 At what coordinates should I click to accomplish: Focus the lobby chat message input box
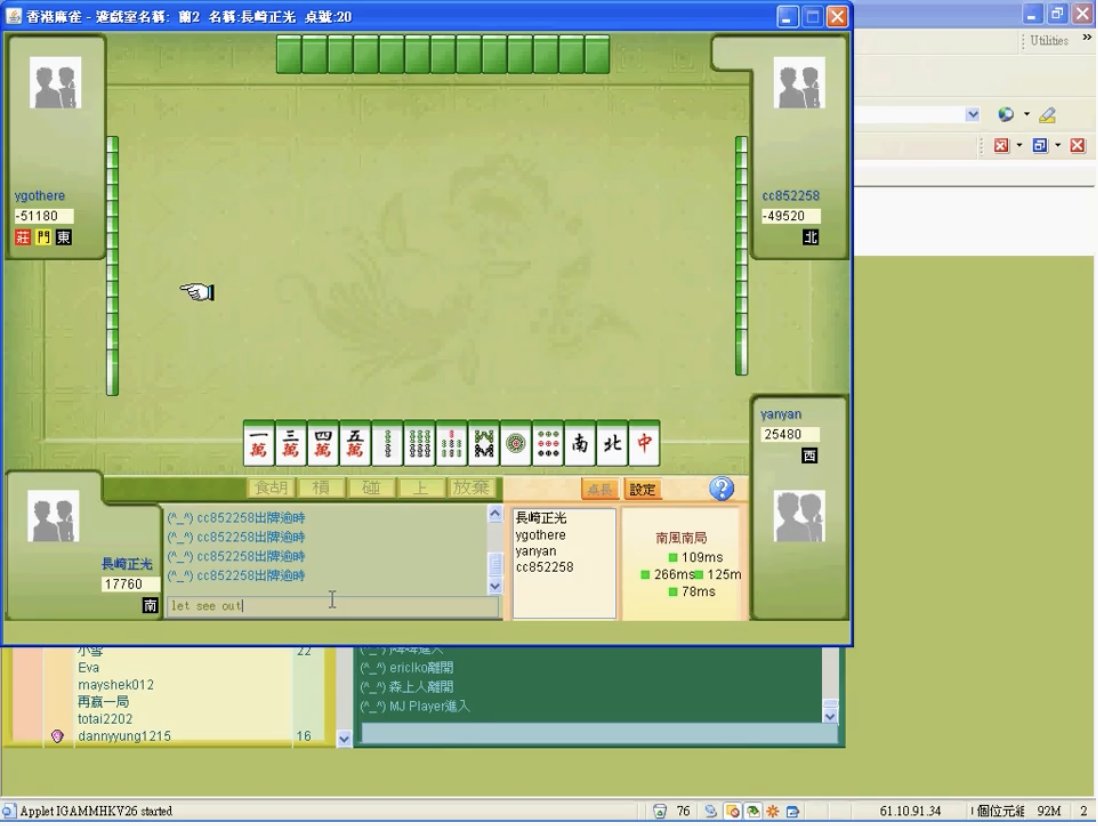point(599,733)
